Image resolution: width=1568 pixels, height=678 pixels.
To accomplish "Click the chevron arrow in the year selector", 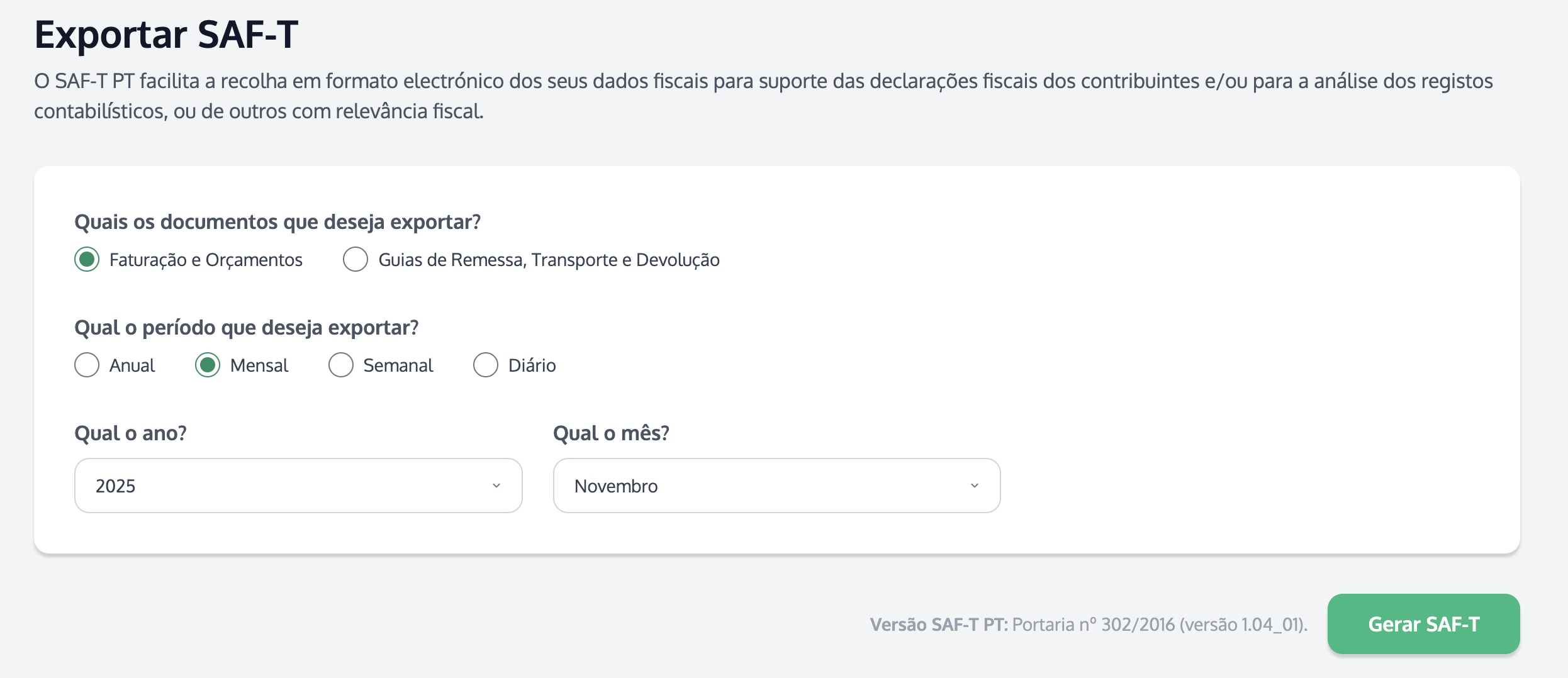I will tap(496, 486).
